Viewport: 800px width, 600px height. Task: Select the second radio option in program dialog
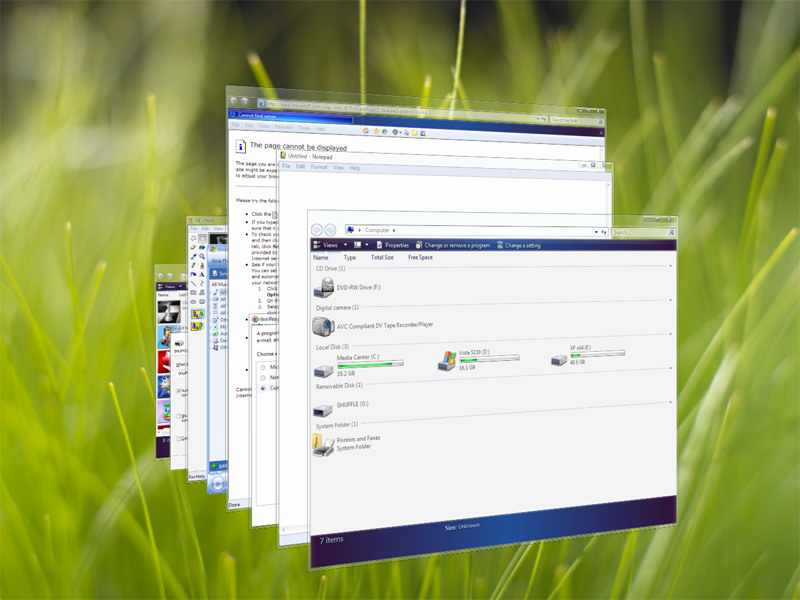263,378
